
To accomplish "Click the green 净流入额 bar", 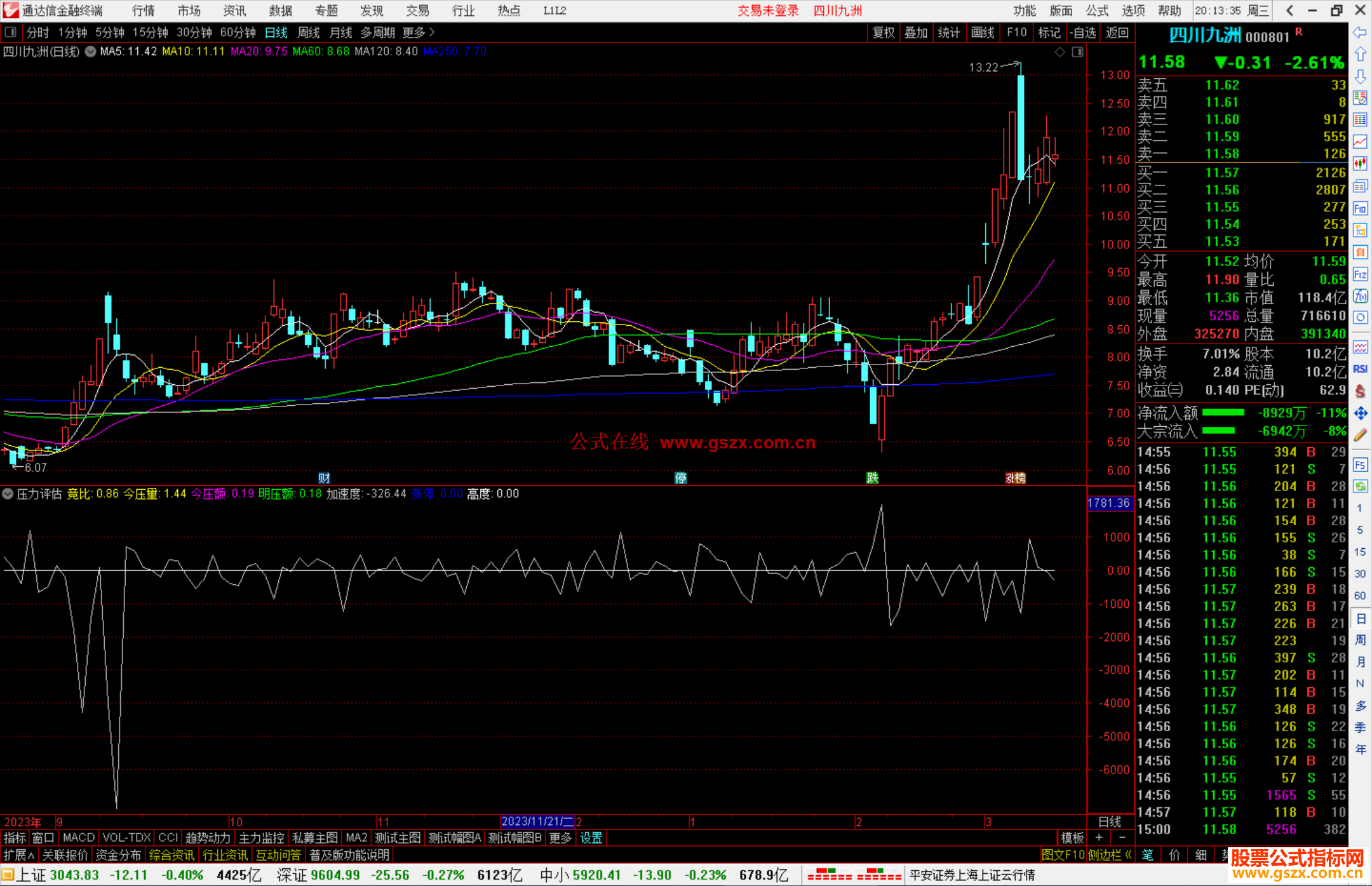I will 1223,413.
